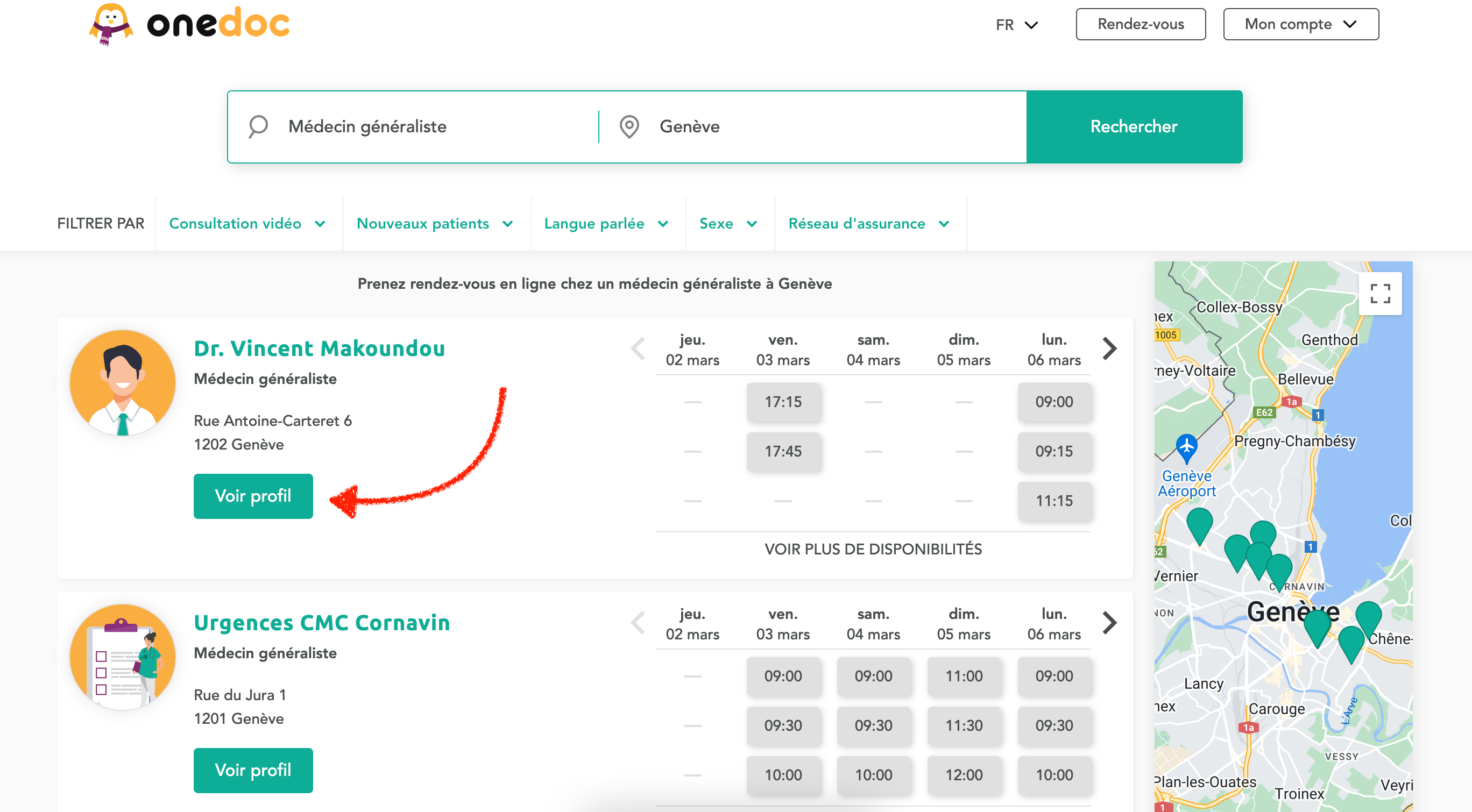Viewport: 1472px width, 812px height.
Task: Expand the map to fullscreen
Action: coord(1379,294)
